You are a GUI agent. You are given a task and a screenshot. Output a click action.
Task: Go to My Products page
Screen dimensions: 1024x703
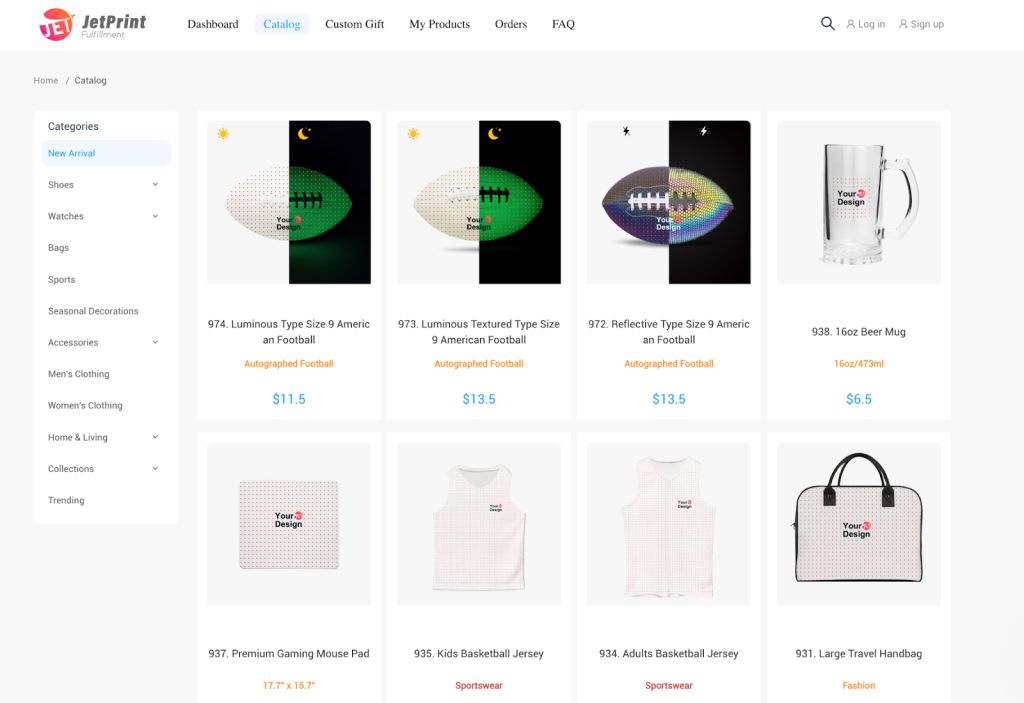coord(439,24)
